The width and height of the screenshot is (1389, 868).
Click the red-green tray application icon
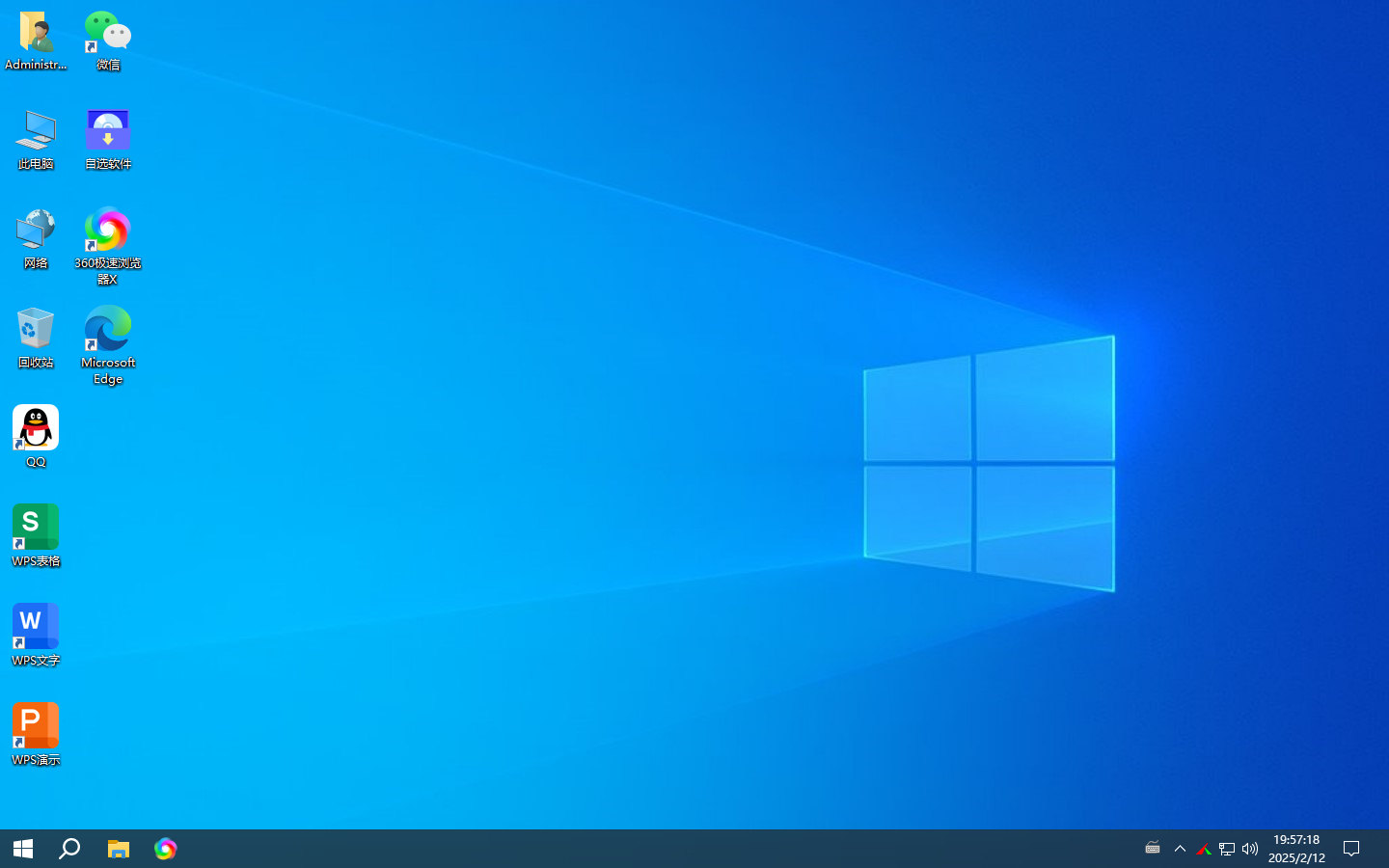point(1204,849)
